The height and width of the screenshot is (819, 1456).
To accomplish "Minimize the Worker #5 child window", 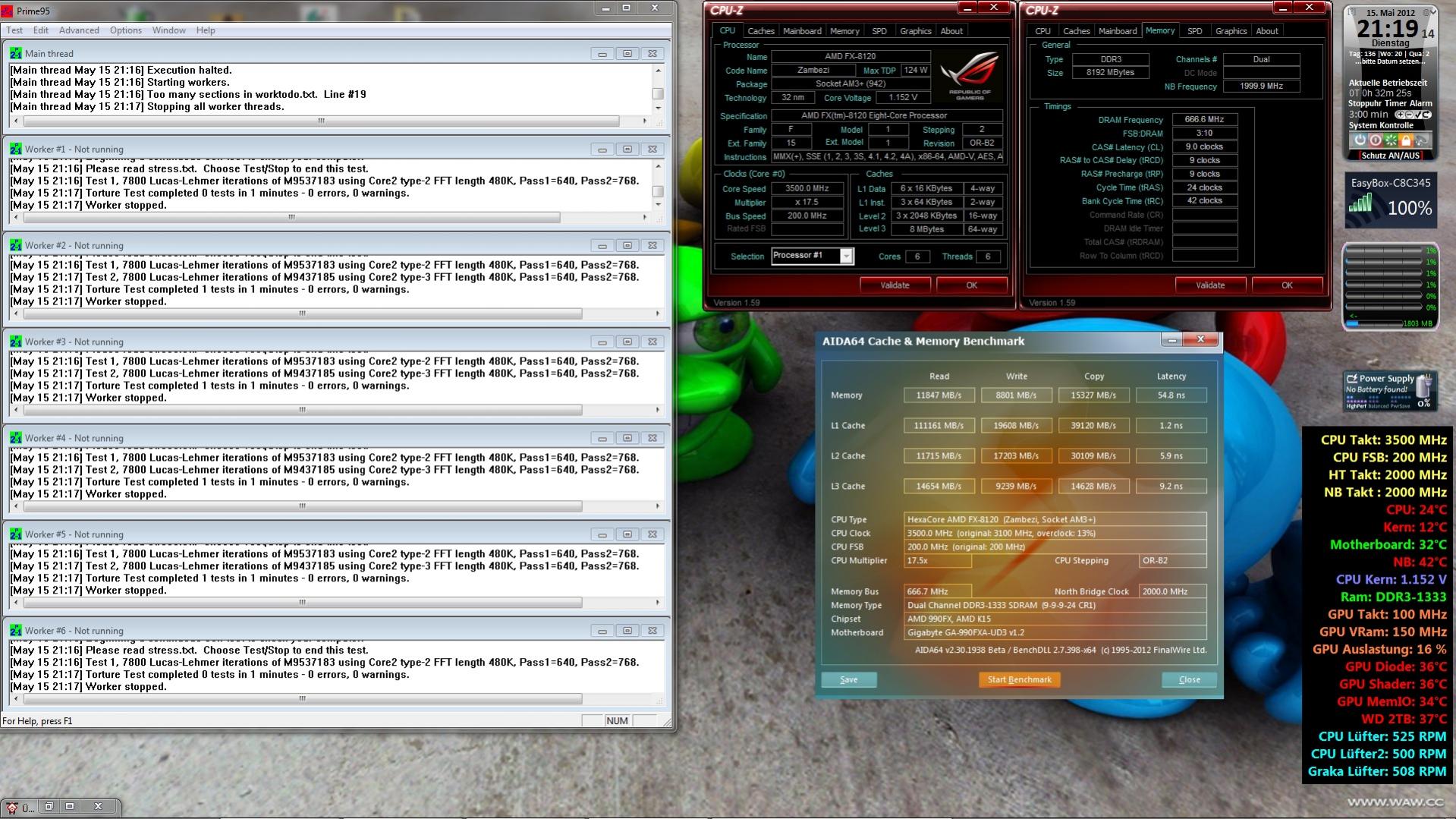I will pos(602,535).
